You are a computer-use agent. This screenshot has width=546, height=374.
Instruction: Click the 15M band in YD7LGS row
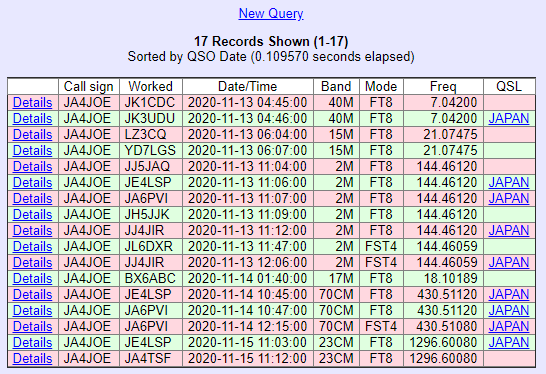(x=341, y=150)
